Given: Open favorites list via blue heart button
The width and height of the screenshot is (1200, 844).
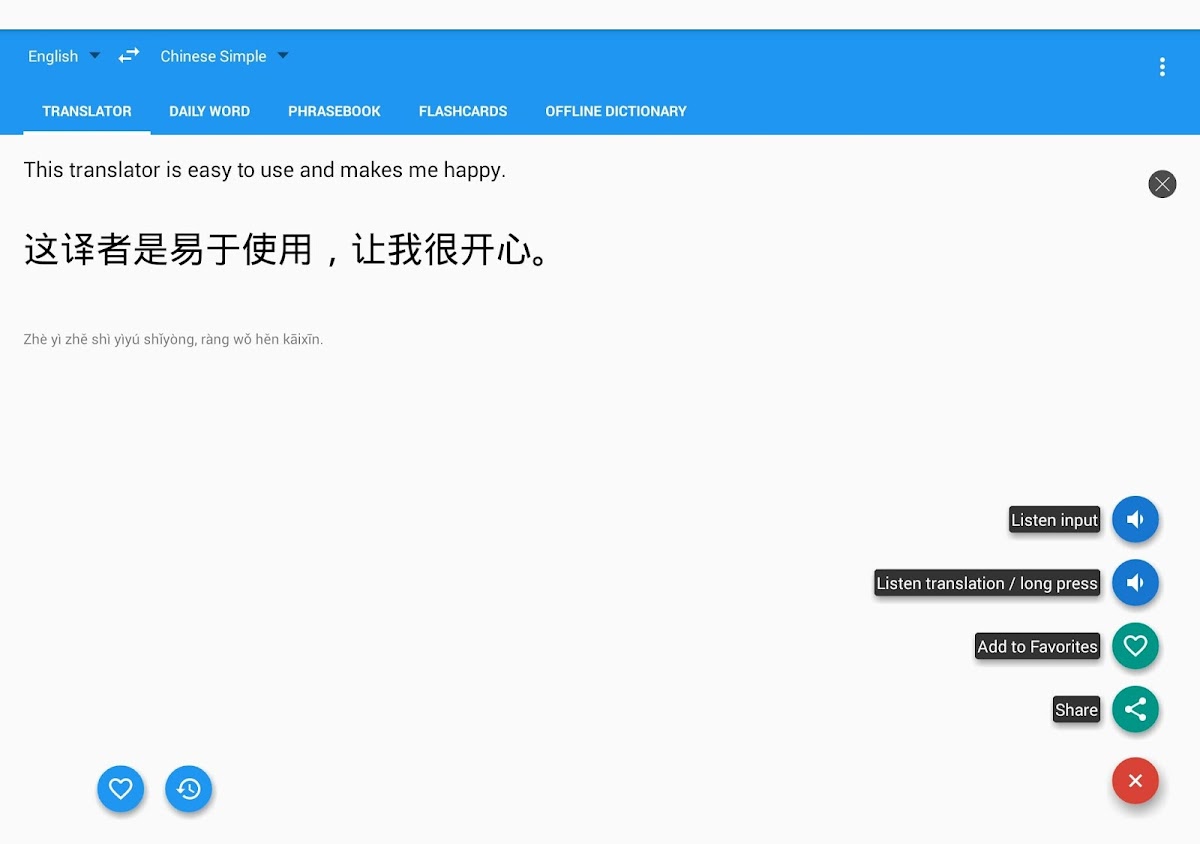Looking at the screenshot, I should tap(121, 789).
